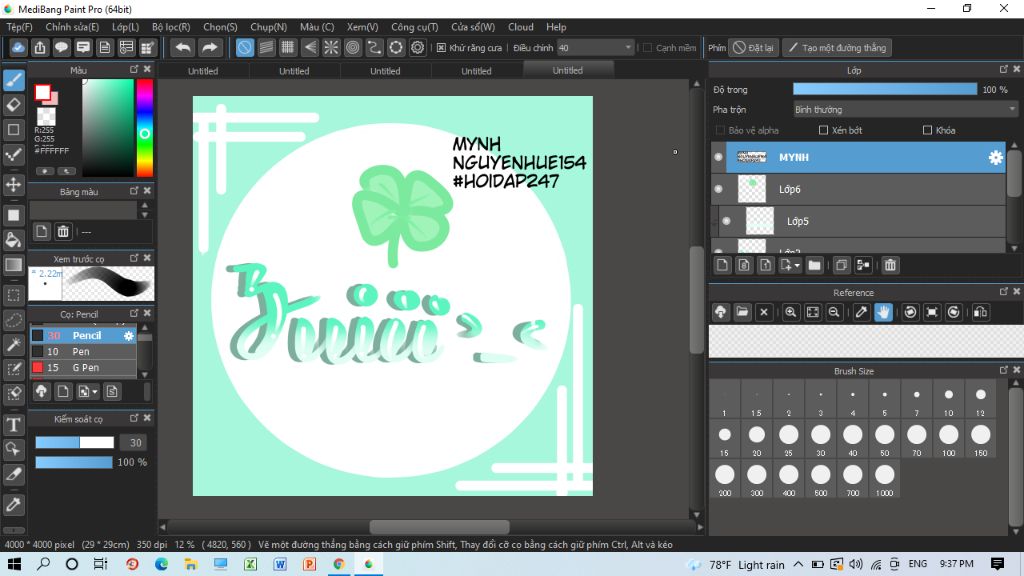Open the Công cụ(T) menu

415,27
